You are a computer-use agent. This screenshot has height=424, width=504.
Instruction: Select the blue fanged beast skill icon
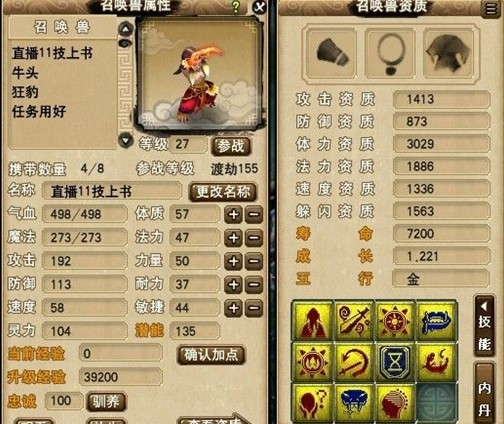(x=354, y=402)
